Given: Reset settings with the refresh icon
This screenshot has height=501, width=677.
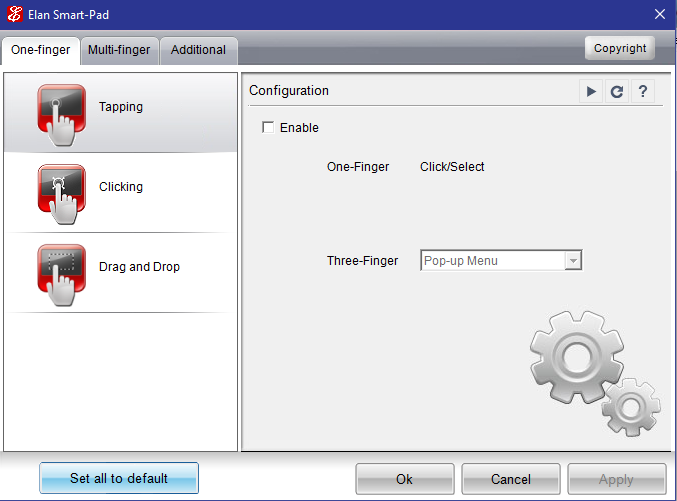Looking at the screenshot, I should coord(617,91).
